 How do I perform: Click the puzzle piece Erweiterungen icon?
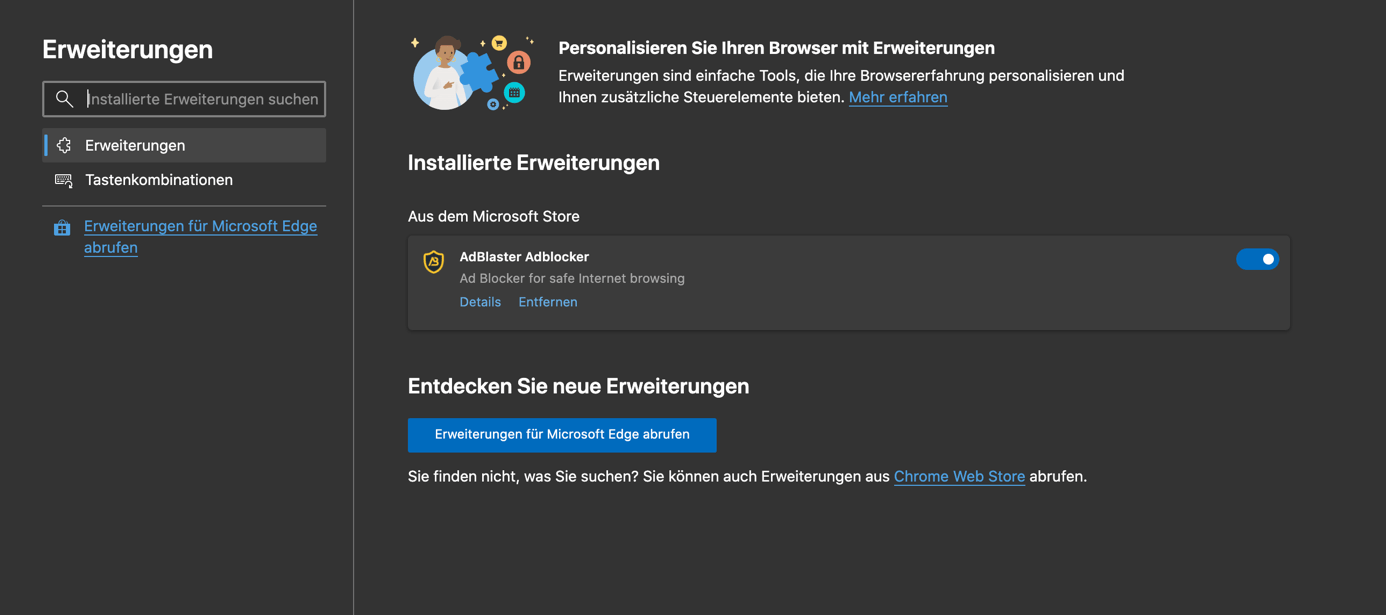coord(64,146)
